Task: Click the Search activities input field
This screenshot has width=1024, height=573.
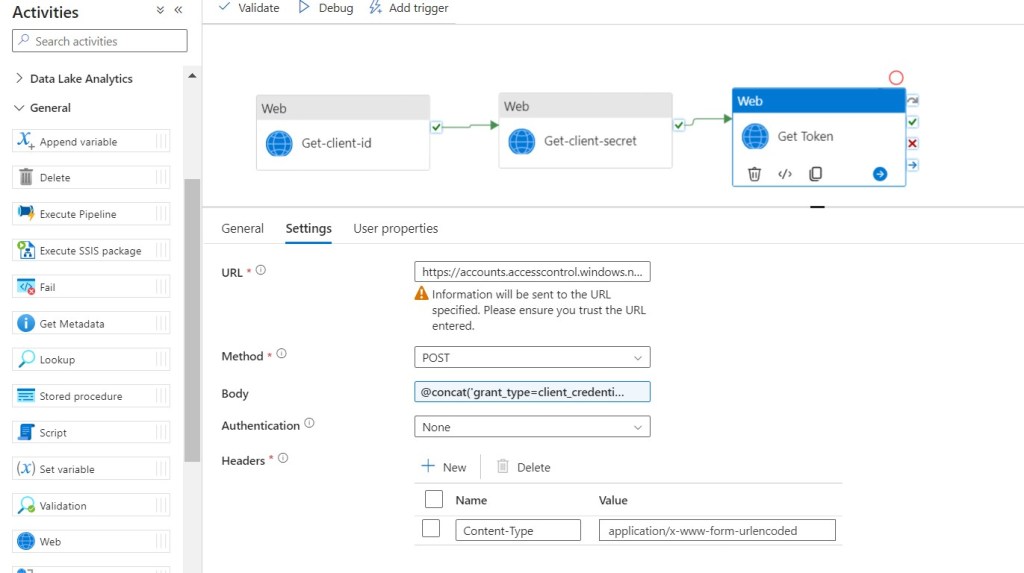Action: (100, 41)
